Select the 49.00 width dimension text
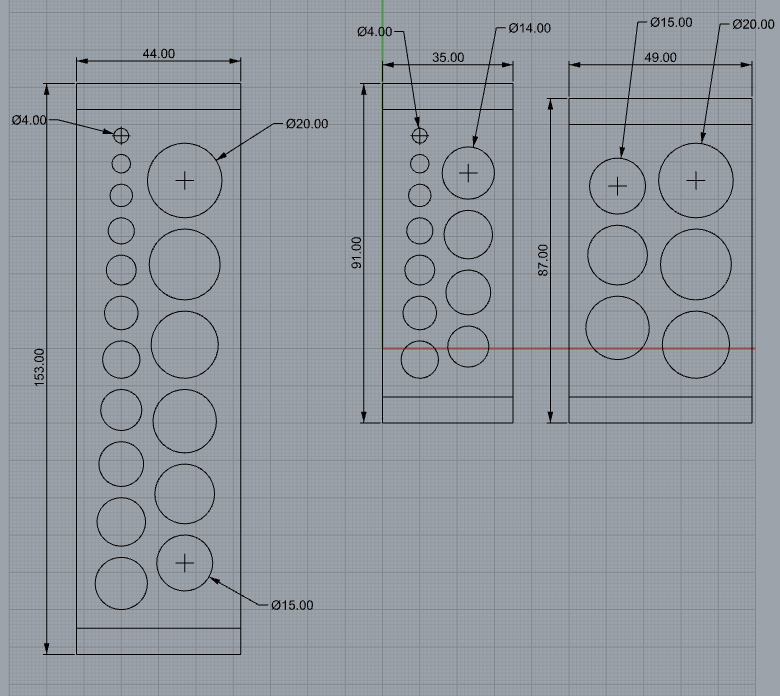This screenshot has width=780, height=696. pos(660,58)
